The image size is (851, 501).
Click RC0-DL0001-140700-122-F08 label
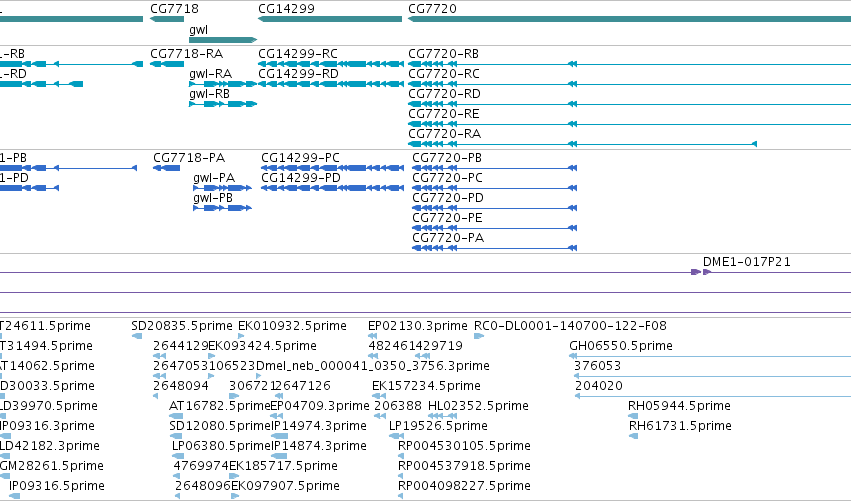click(570, 326)
